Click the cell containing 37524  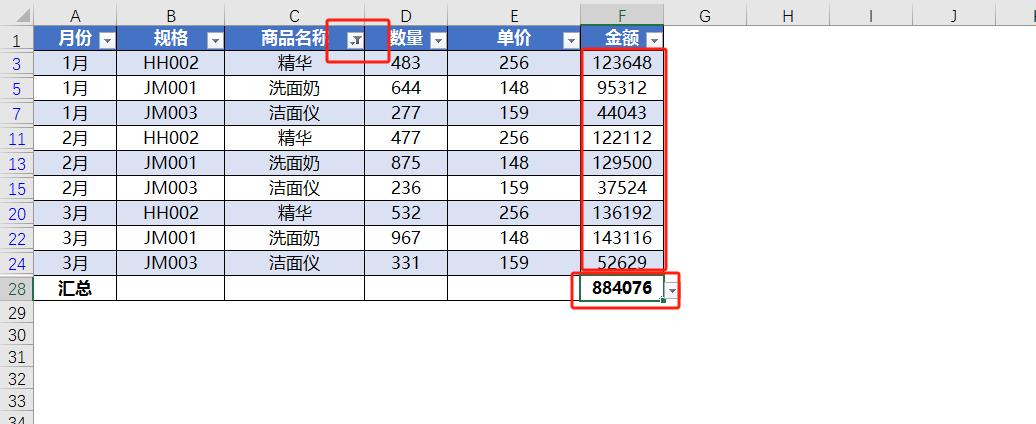(622, 188)
